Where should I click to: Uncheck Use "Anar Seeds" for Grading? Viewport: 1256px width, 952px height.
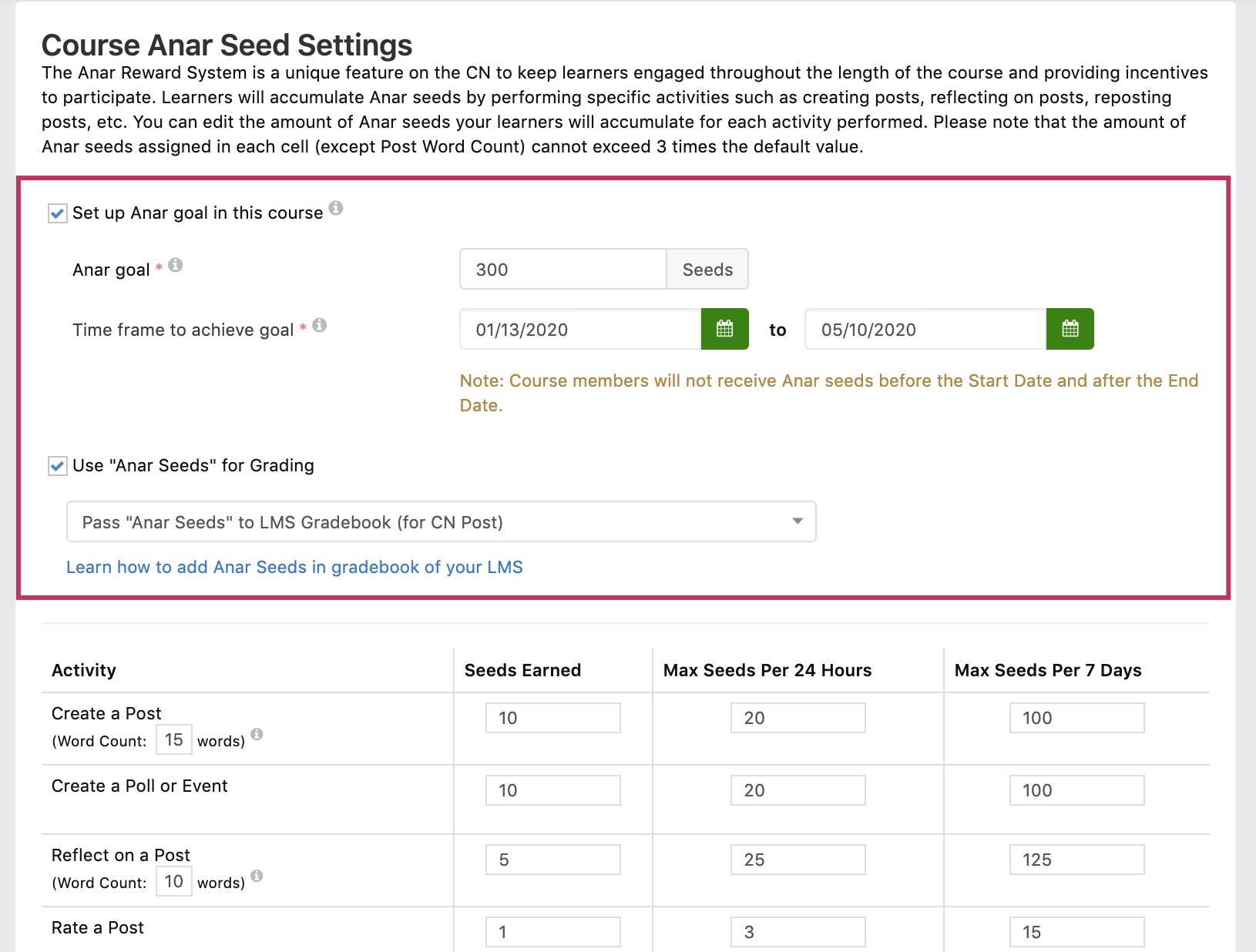tap(58, 466)
